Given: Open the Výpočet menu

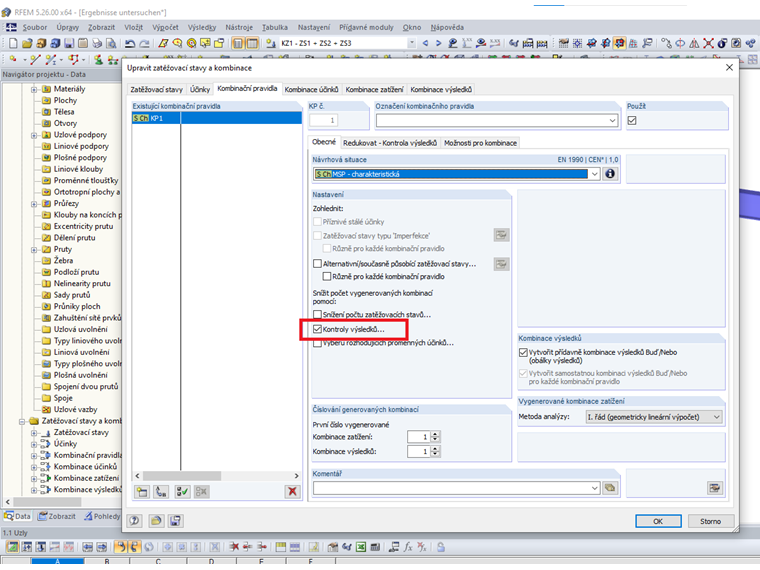Looking at the screenshot, I should coord(165,28).
